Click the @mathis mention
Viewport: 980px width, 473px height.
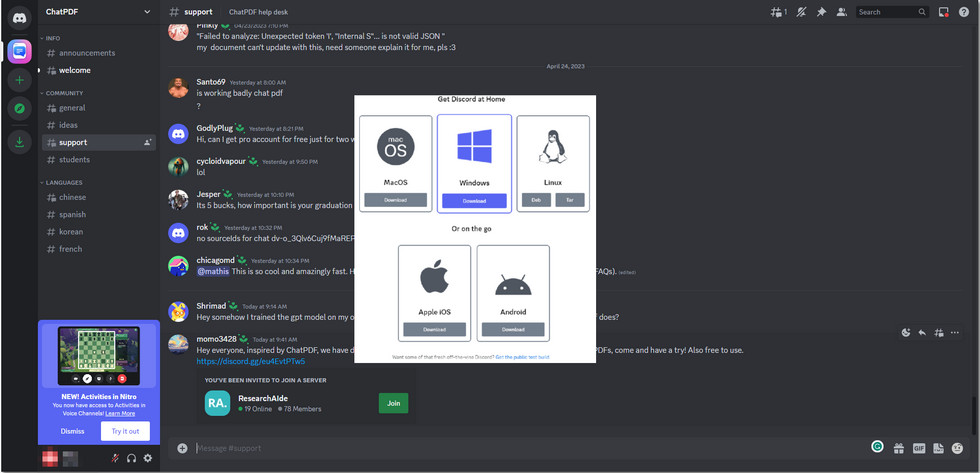click(213, 271)
